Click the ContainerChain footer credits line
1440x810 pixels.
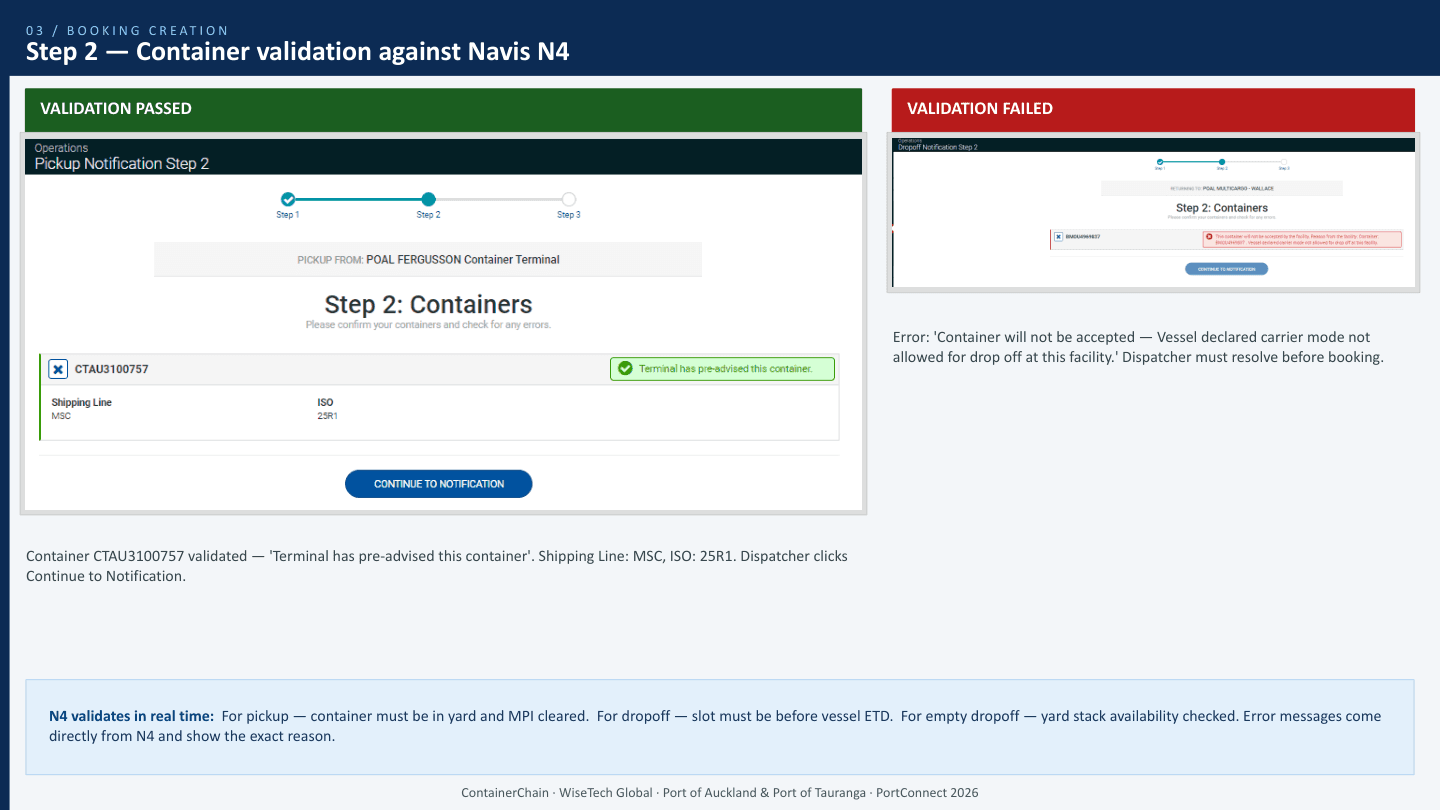point(720,793)
